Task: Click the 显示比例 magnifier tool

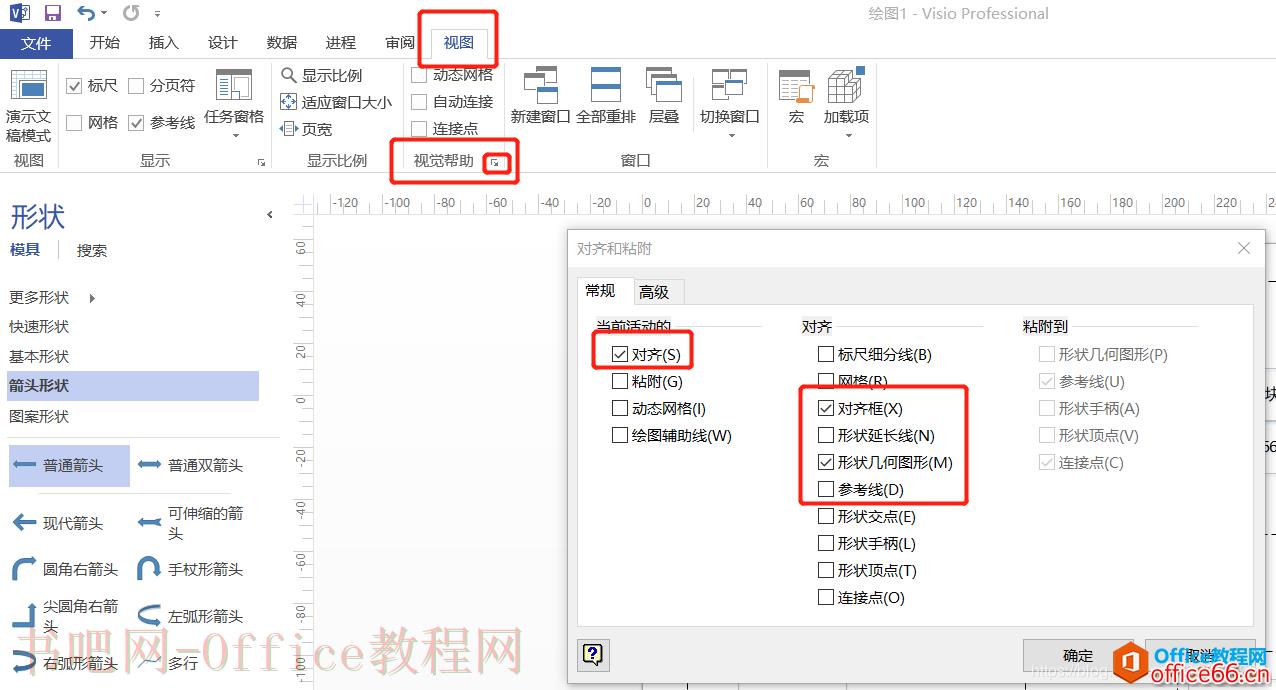Action: [321, 76]
